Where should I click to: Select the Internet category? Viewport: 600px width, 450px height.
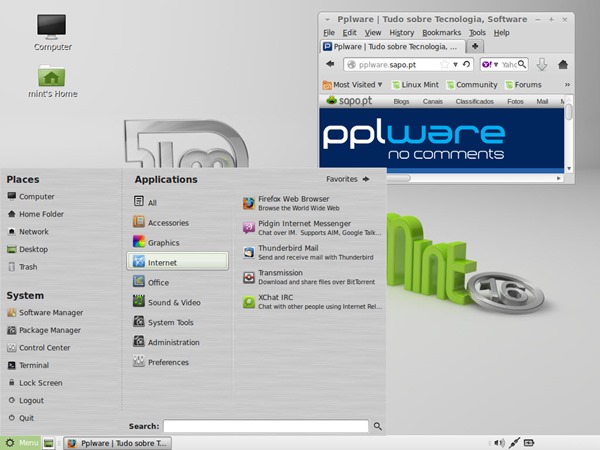click(178, 262)
